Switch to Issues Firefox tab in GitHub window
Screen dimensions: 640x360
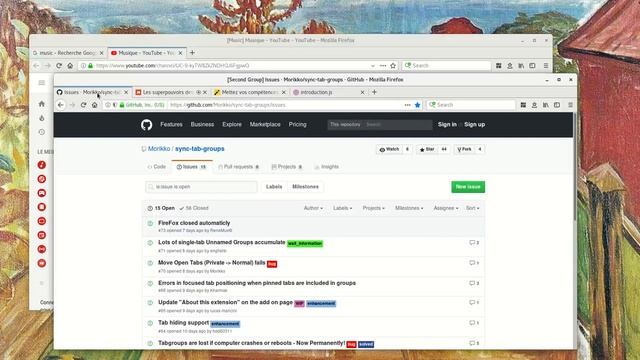point(93,92)
